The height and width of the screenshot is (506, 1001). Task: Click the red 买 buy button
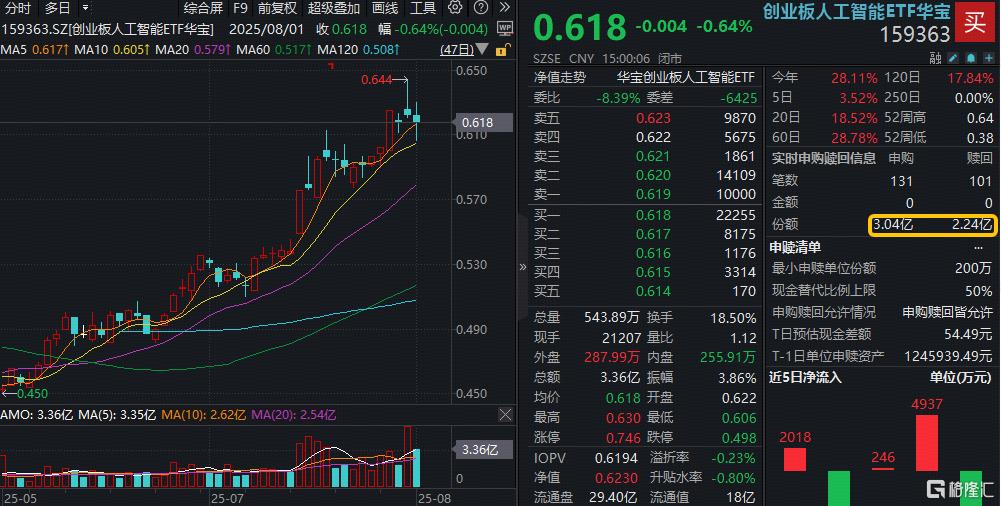tap(975, 22)
